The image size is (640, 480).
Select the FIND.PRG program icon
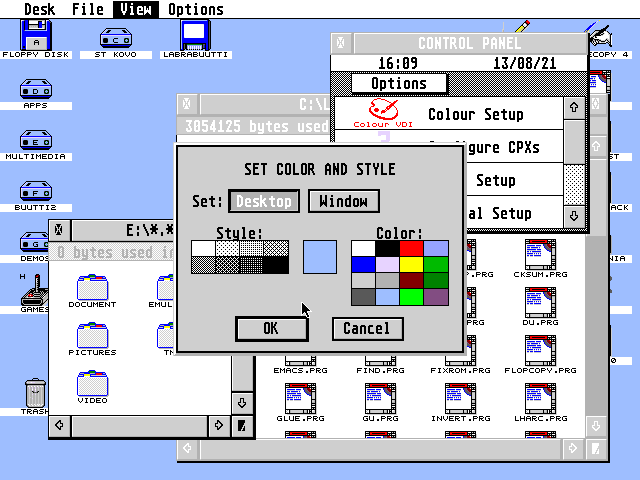point(380,365)
